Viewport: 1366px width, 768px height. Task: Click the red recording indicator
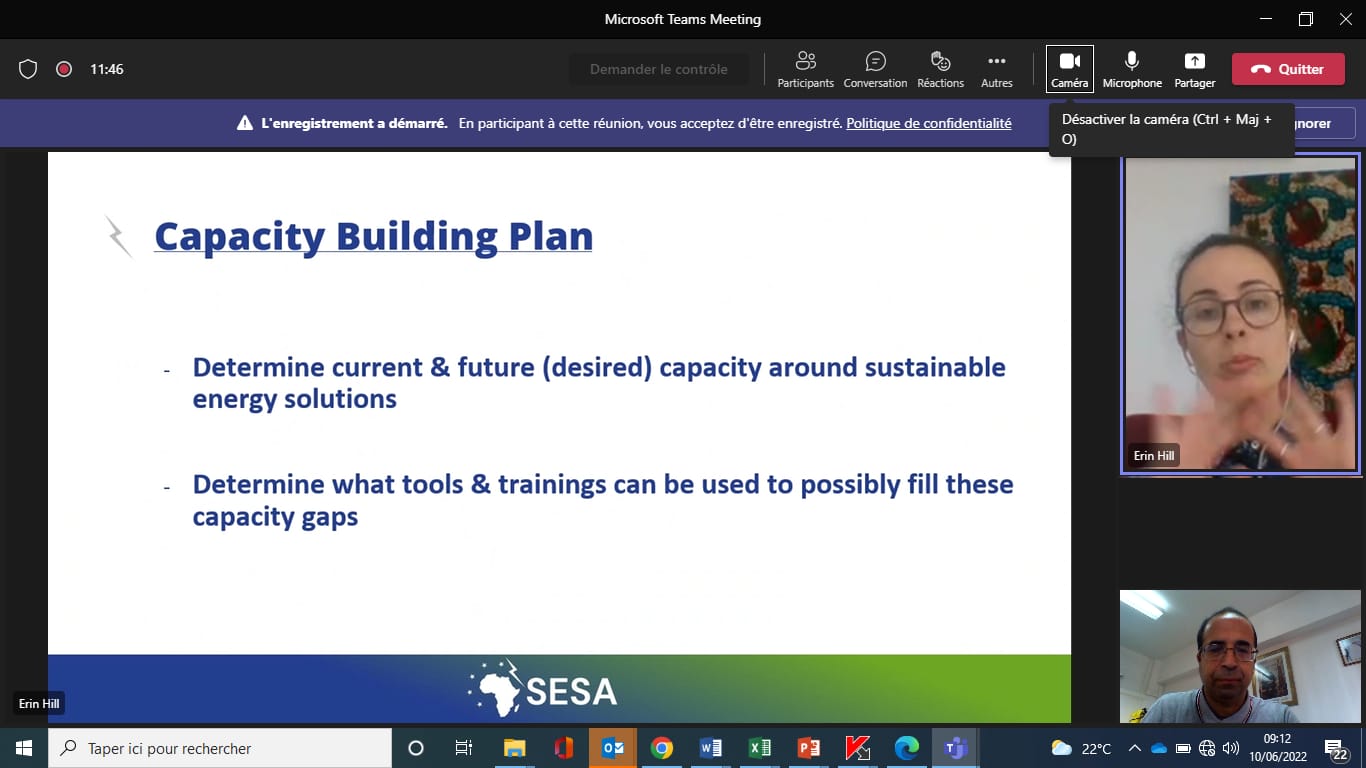coord(64,69)
